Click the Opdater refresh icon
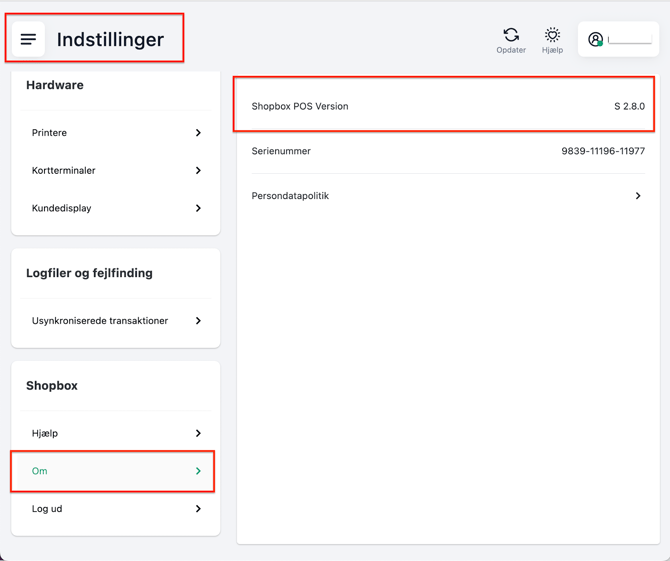The image size is (670, 561). pyautogui.click(x=511, y=35)
